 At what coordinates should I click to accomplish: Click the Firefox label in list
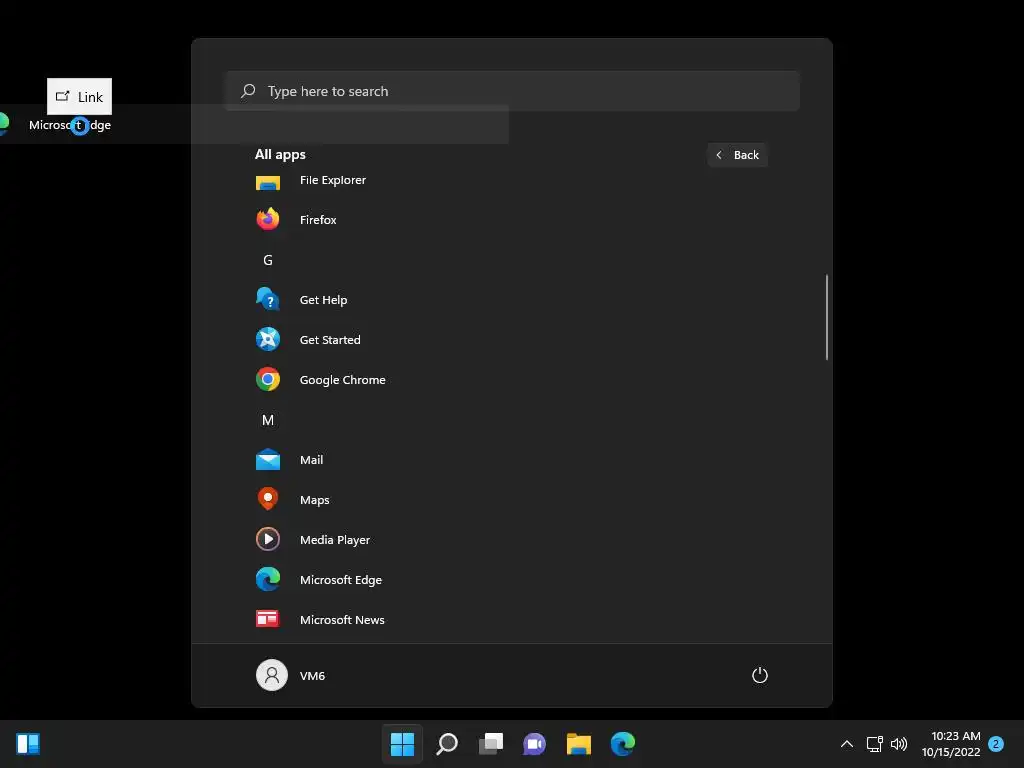pos(318,220)
